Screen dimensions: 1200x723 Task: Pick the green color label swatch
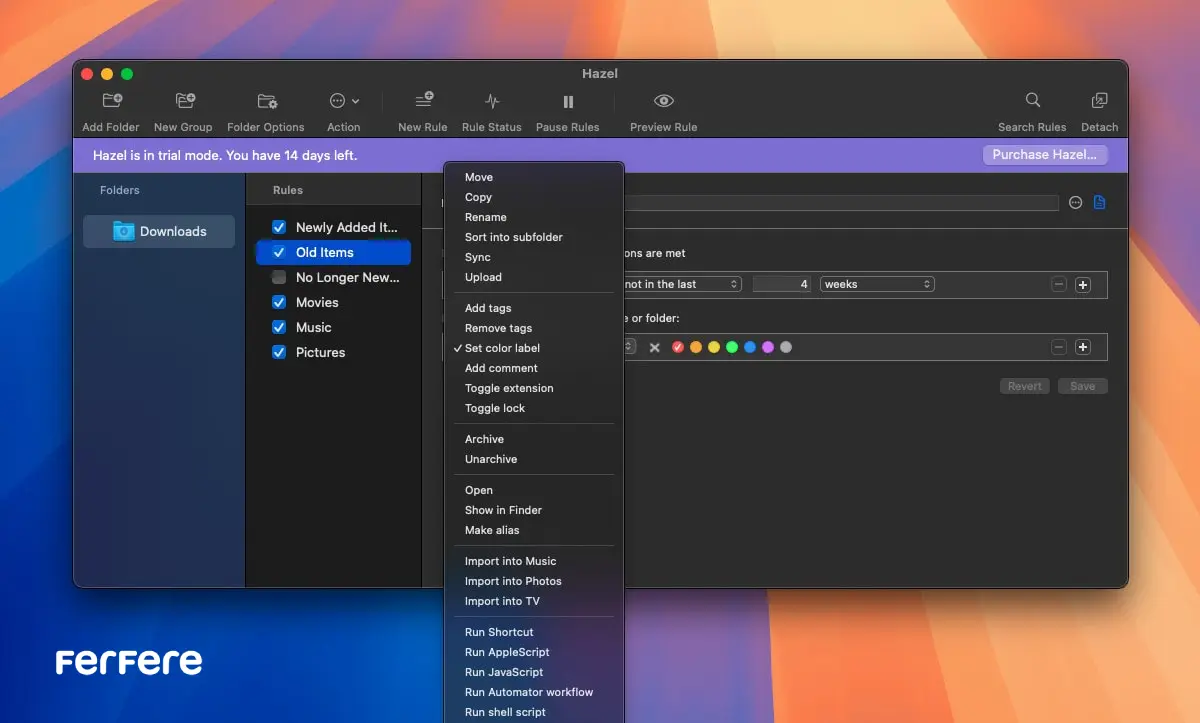(732, 347)
